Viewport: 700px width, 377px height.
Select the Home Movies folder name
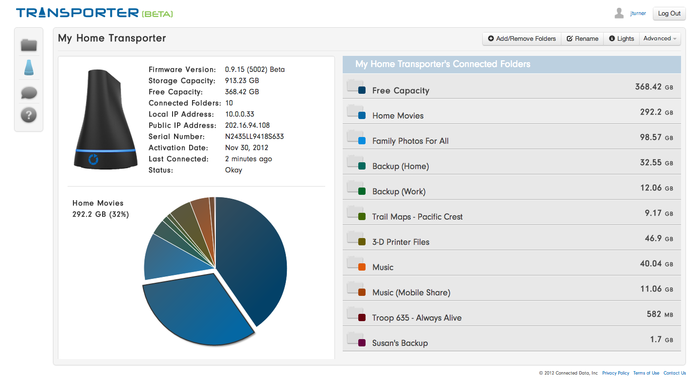[x=398, y=116]
